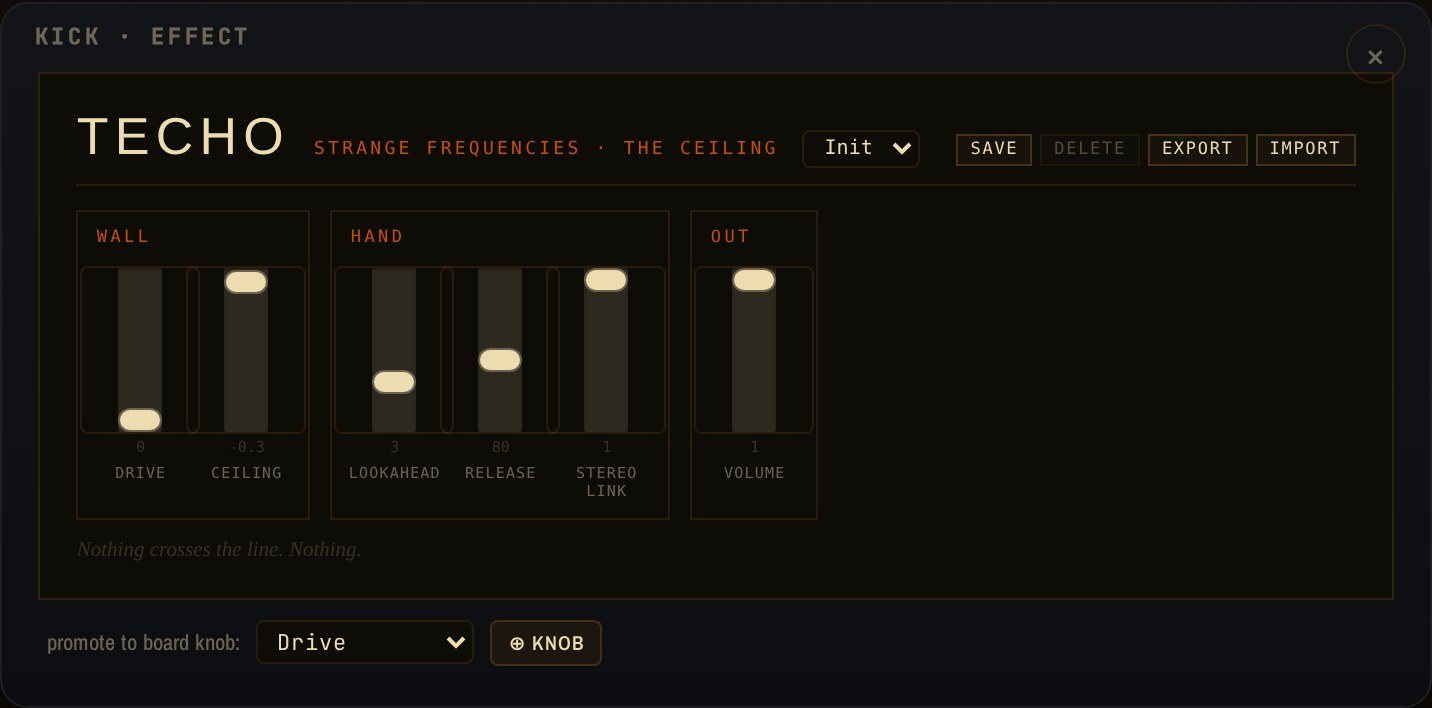
Task: Click the chevron arrow of the Drive dropdown
Action: (456, 642)
